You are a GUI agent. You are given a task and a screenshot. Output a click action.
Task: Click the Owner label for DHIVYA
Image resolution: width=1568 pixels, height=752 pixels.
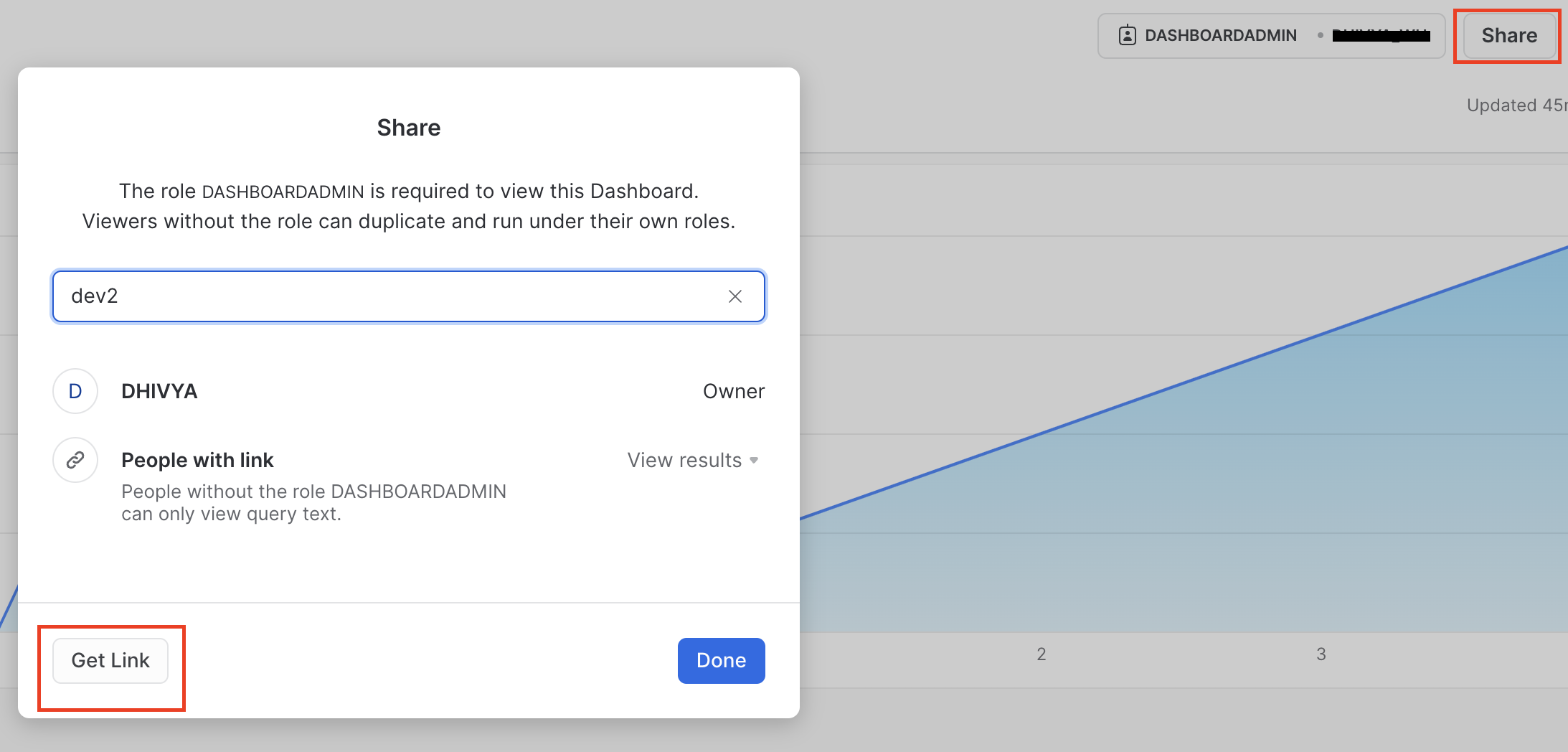734,391
